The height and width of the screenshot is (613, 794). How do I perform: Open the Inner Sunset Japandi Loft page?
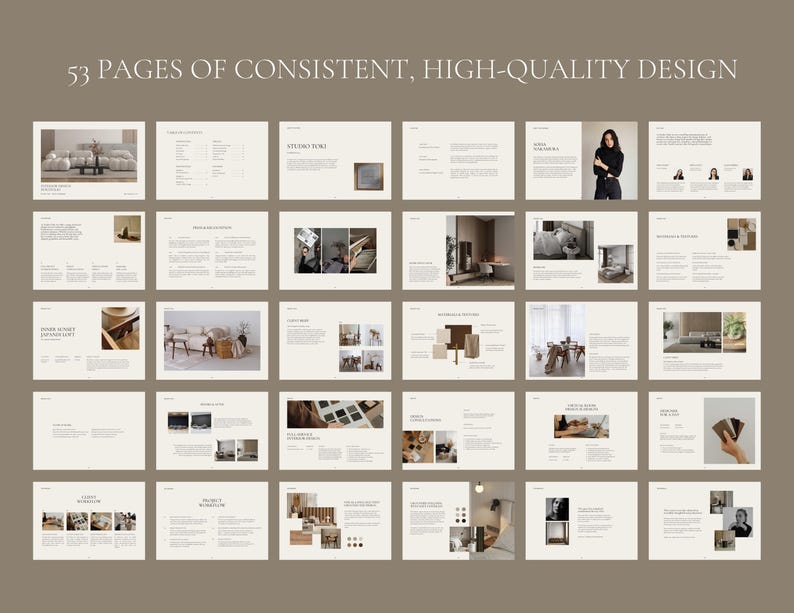(89, 341)
